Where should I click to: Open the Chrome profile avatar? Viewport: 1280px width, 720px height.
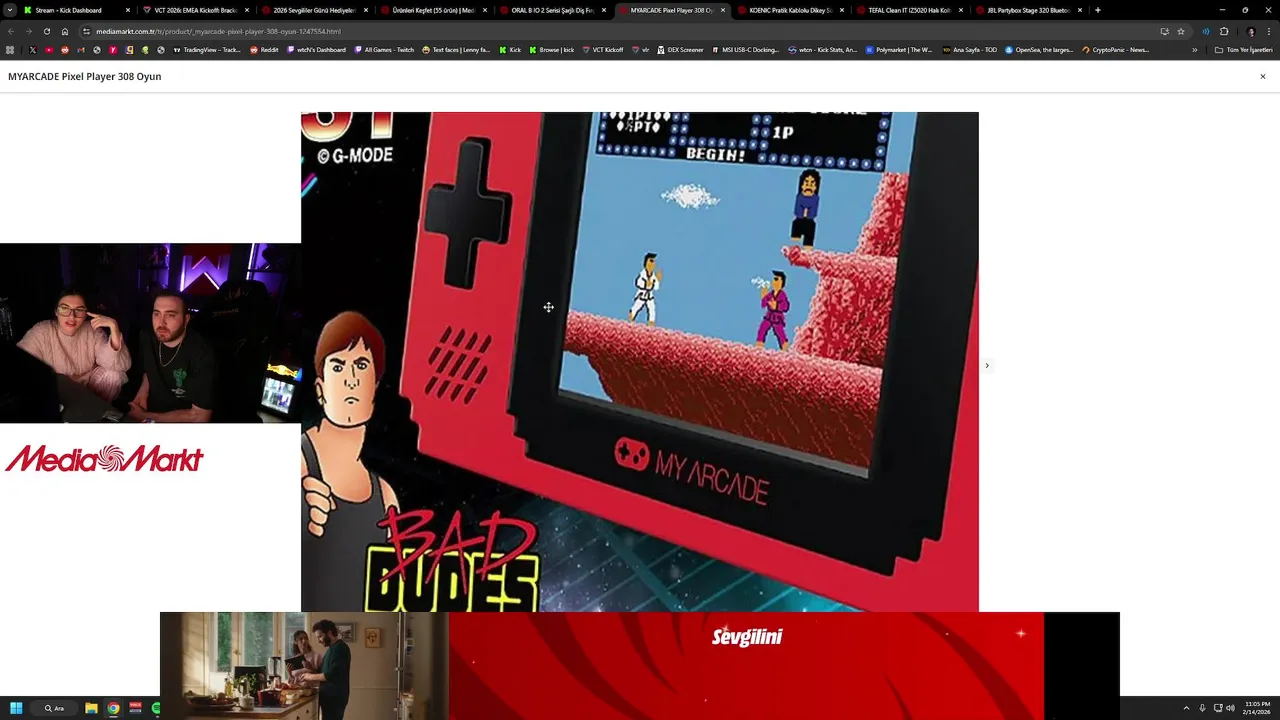(x=1250, y=31)
